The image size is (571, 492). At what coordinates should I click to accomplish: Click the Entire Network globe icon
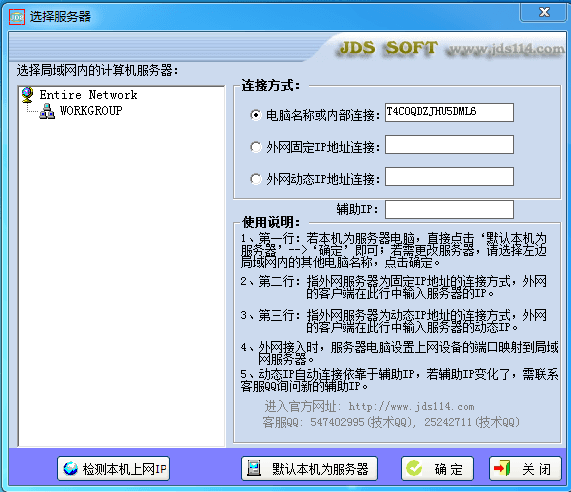pos(27,95)
